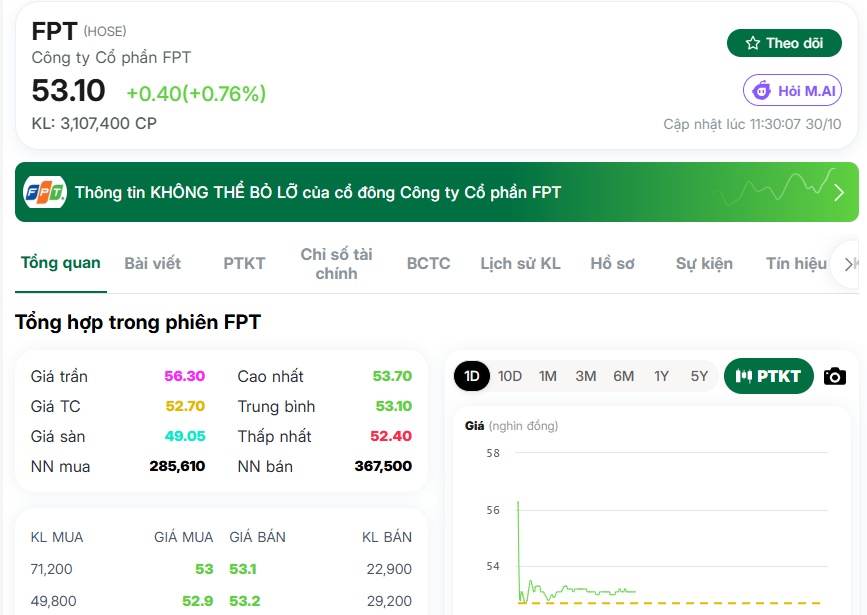867x615 pixels.
Task: Go to Chỉ số tài chính tab
Action: click(336, 264)
